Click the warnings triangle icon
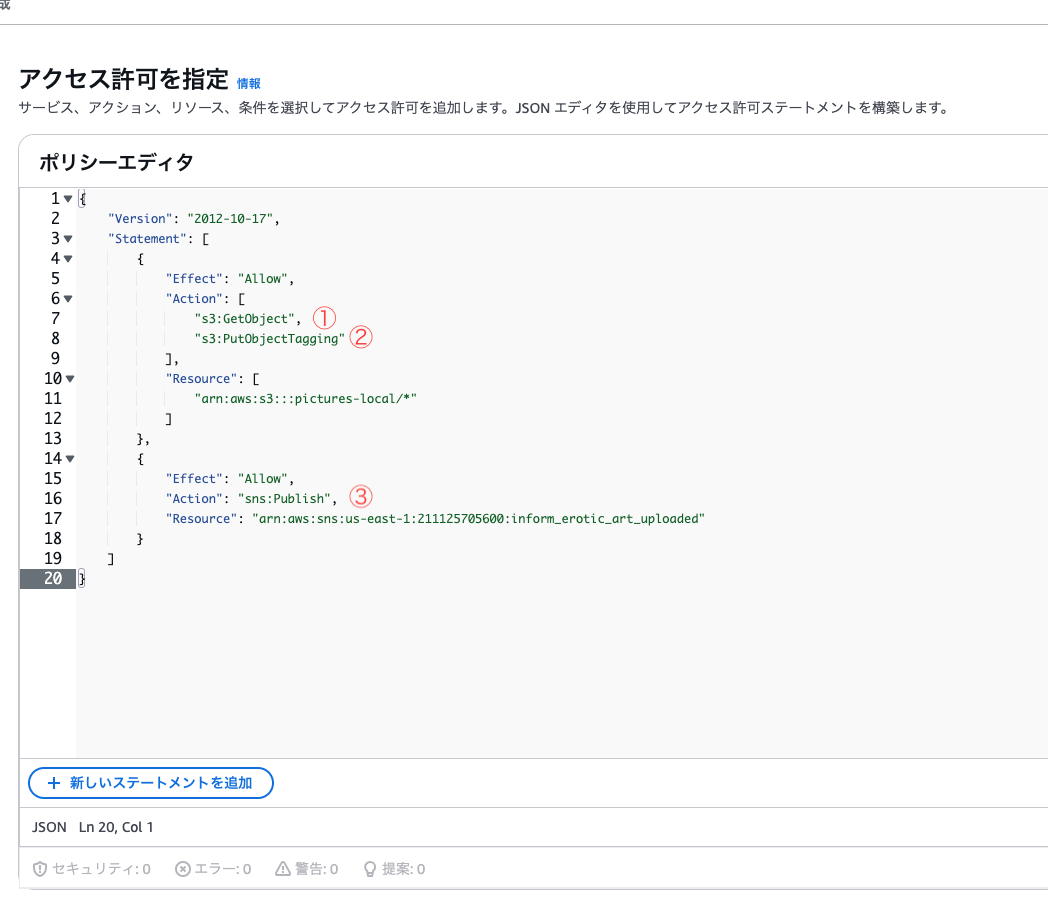This screenshot has height=916, width=1048. (x=283, y=869)
